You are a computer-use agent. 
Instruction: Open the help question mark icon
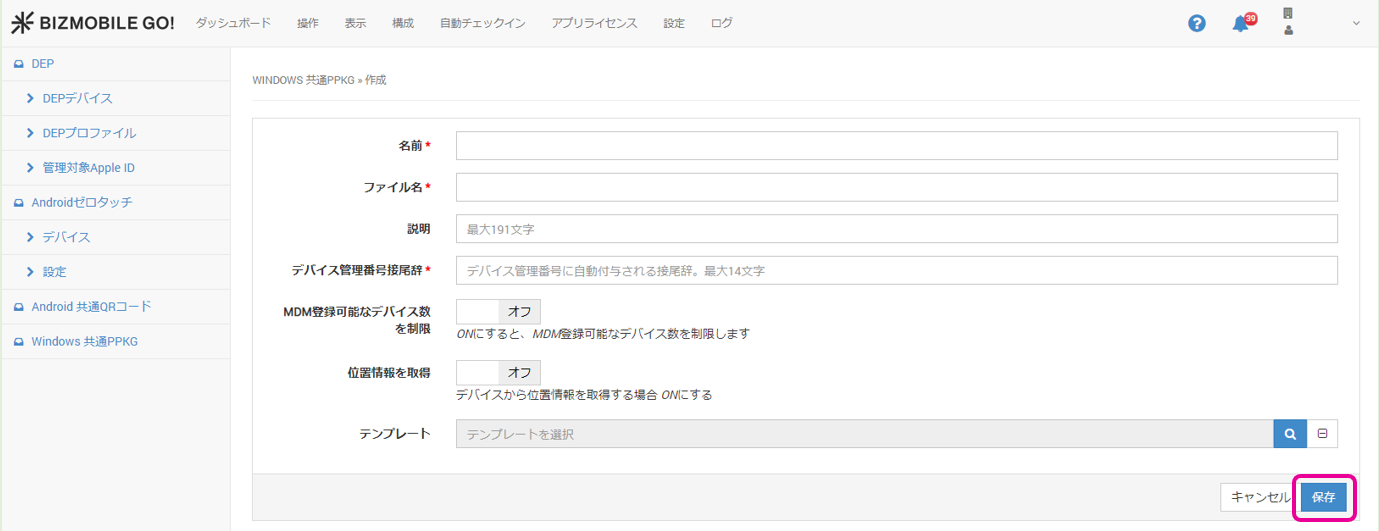coord(1196,23)
